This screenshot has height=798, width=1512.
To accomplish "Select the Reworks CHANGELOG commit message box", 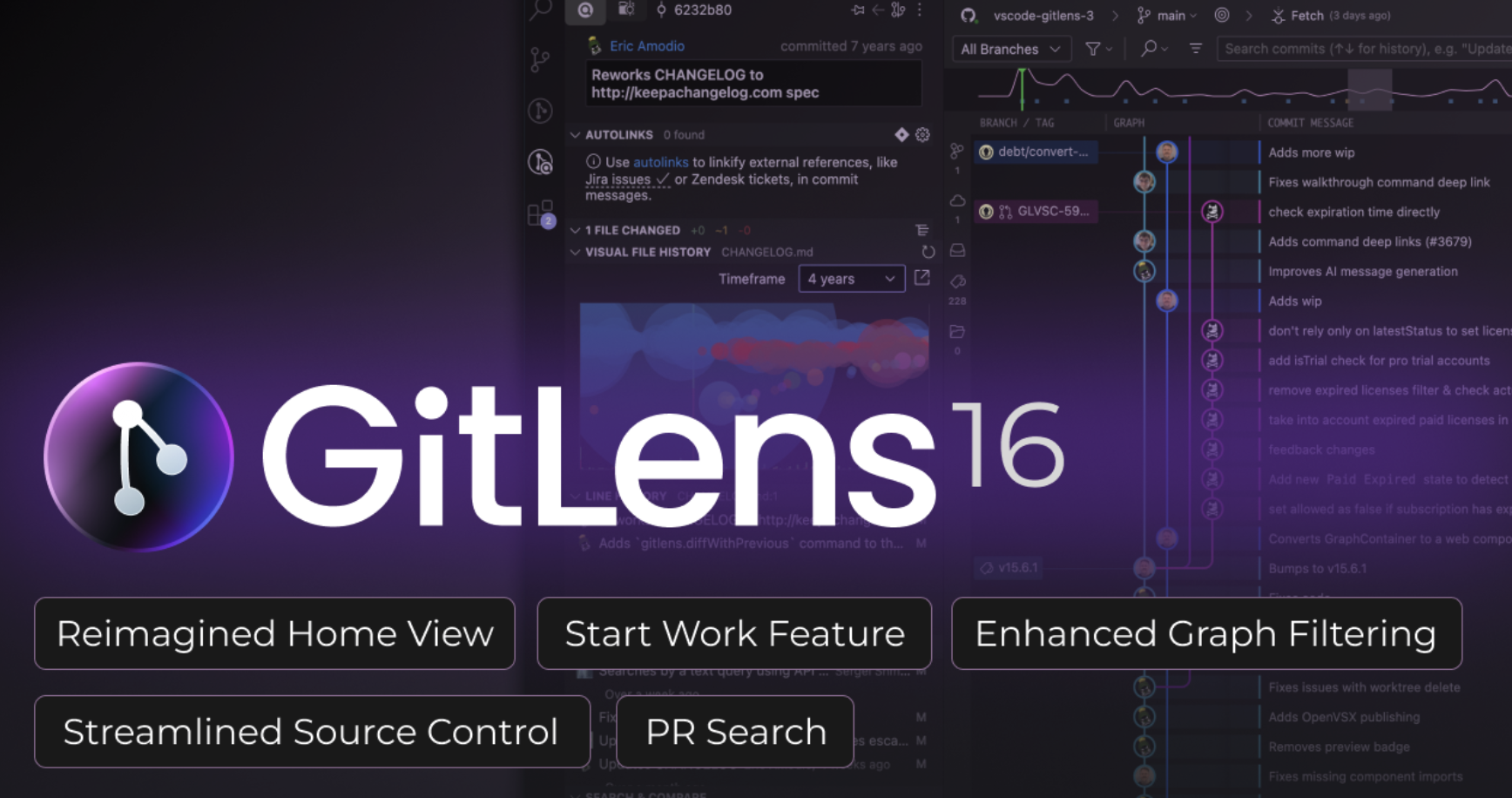I will 753,84.
